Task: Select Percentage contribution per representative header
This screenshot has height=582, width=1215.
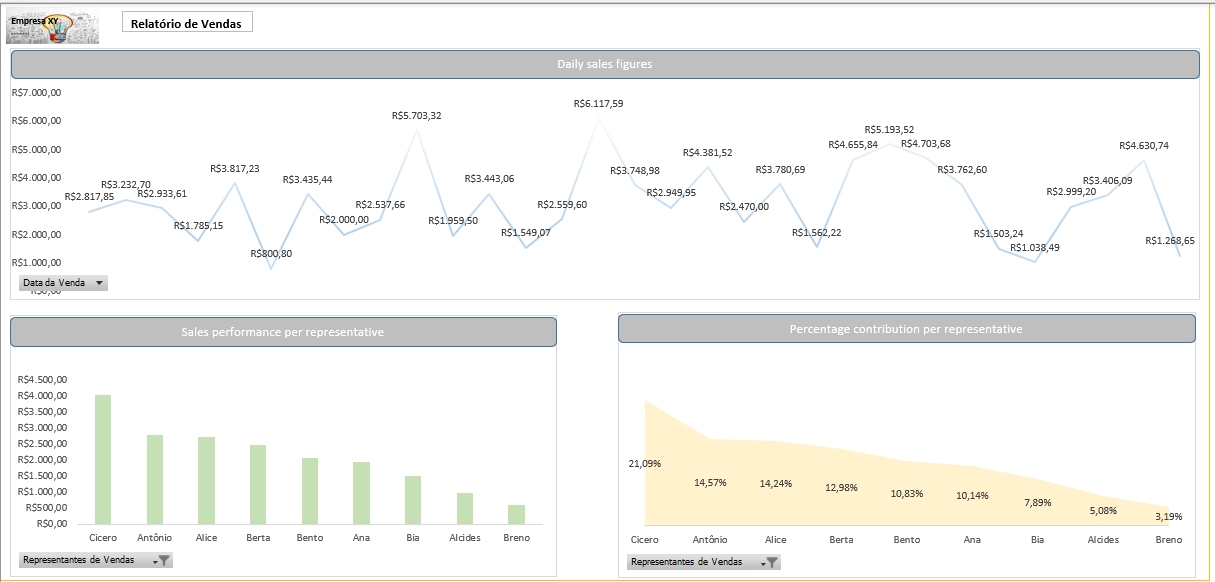Action: click(x=906, y=328)
